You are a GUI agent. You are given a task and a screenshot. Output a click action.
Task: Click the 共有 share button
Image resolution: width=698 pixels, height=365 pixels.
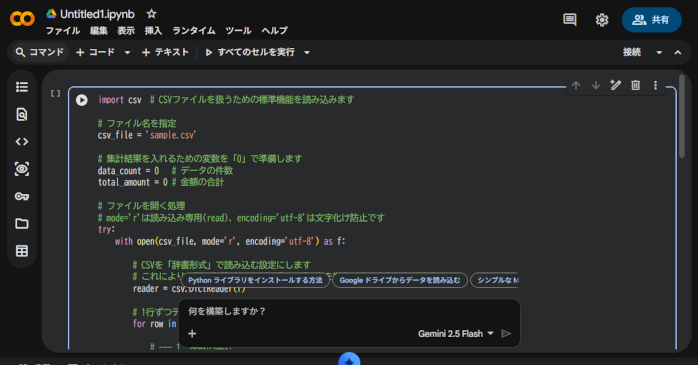[x=651, y=20]
